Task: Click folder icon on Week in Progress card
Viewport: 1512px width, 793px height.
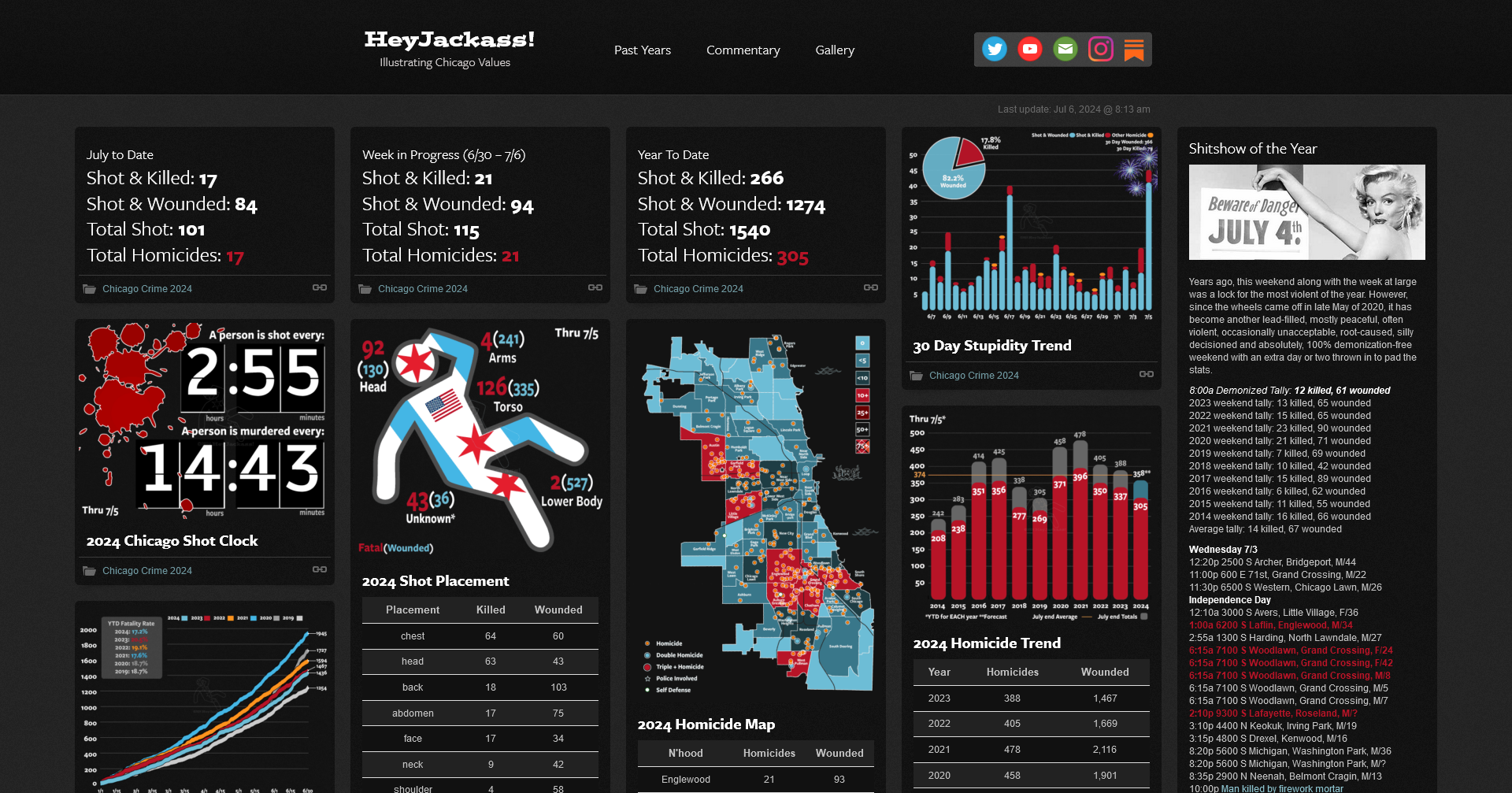Action: (365, 289)
